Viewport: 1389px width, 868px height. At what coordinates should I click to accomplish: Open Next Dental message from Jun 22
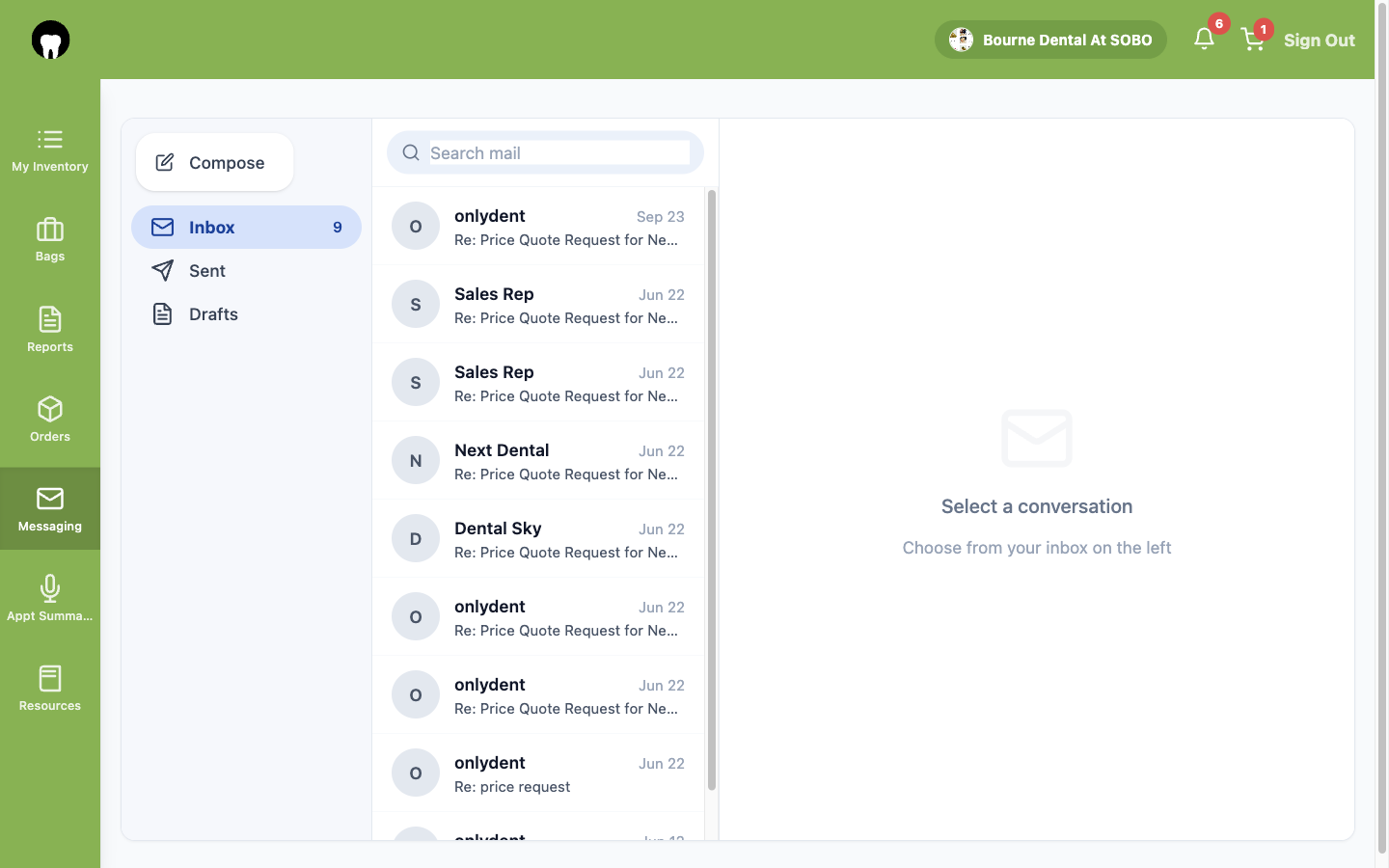(538, 461)
